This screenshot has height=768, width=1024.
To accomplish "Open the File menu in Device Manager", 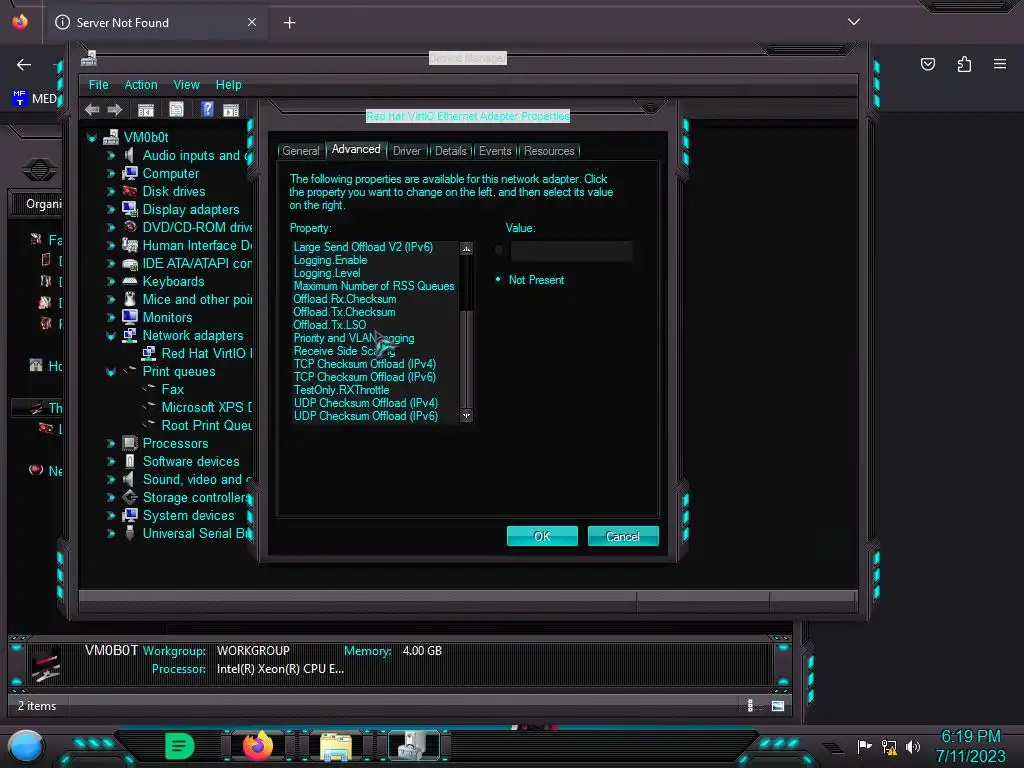I will coord(99,85).
